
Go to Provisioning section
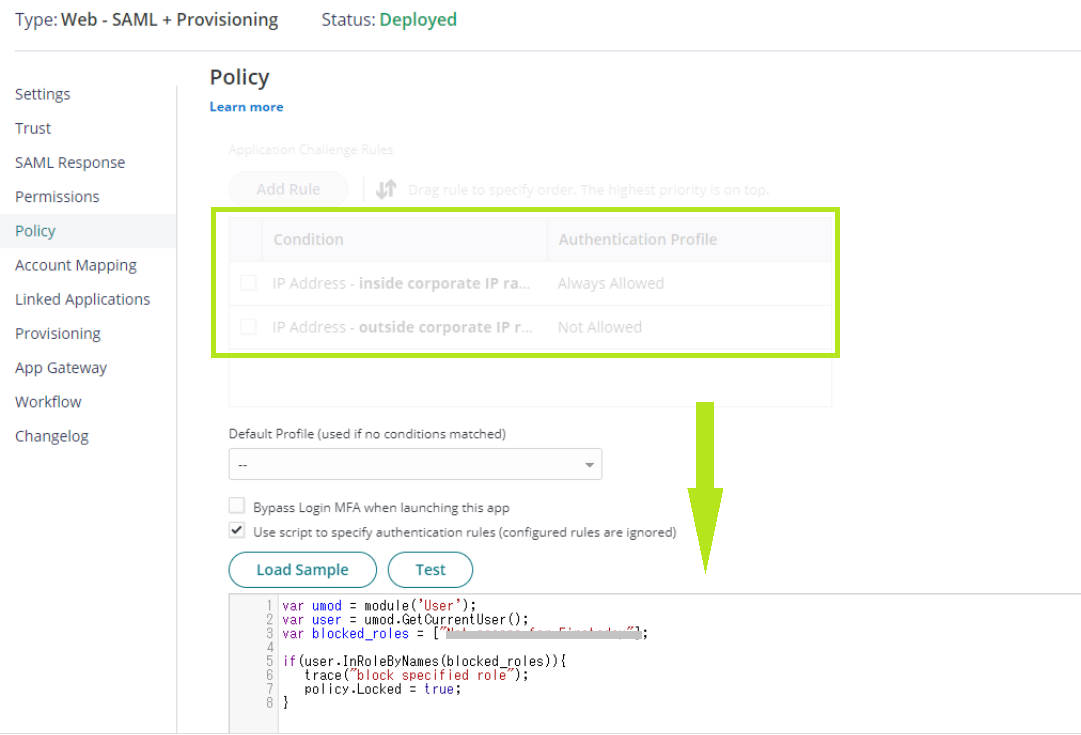click(x=58, y=334)
